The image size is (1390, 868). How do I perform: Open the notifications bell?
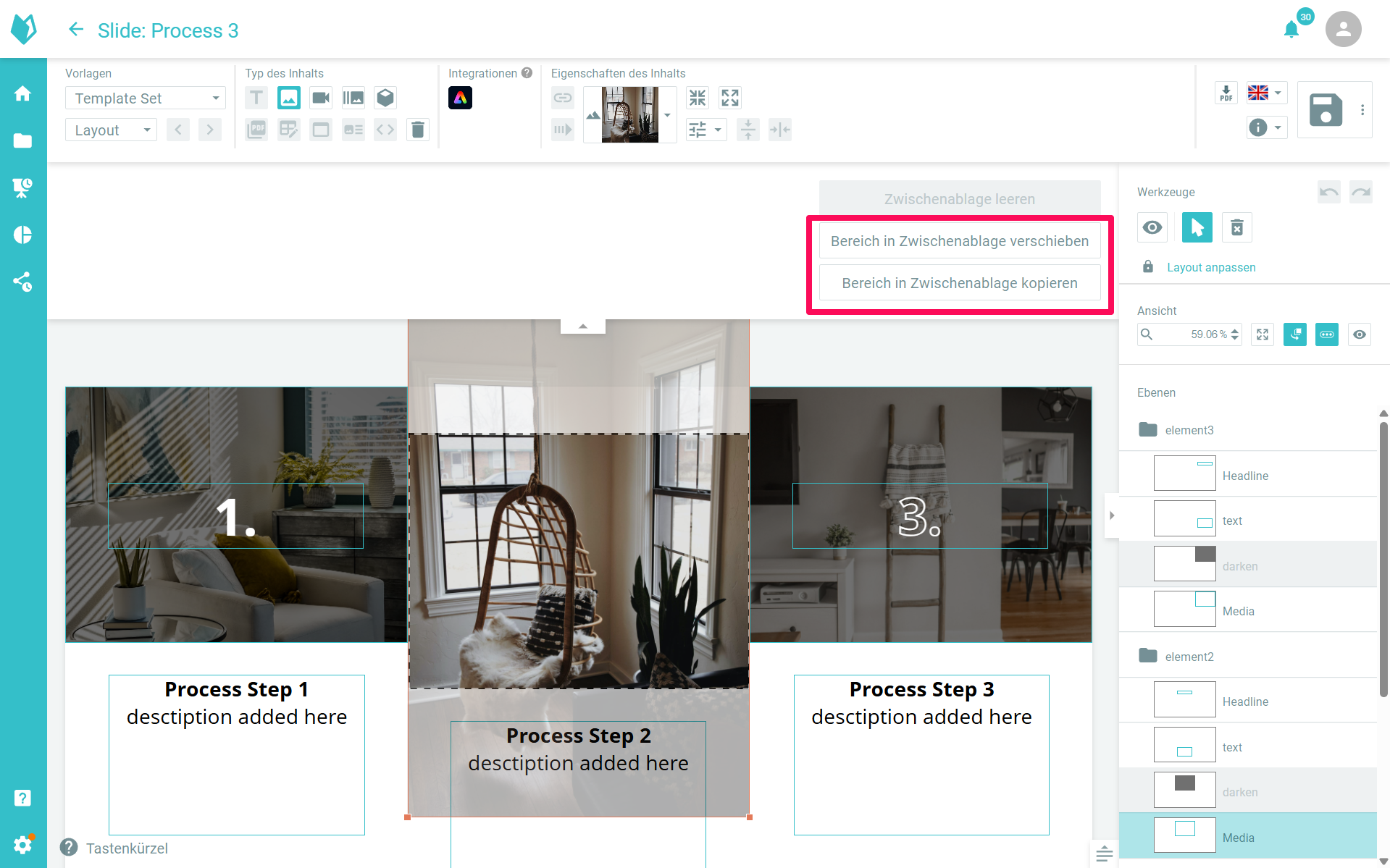point(1291,30)
